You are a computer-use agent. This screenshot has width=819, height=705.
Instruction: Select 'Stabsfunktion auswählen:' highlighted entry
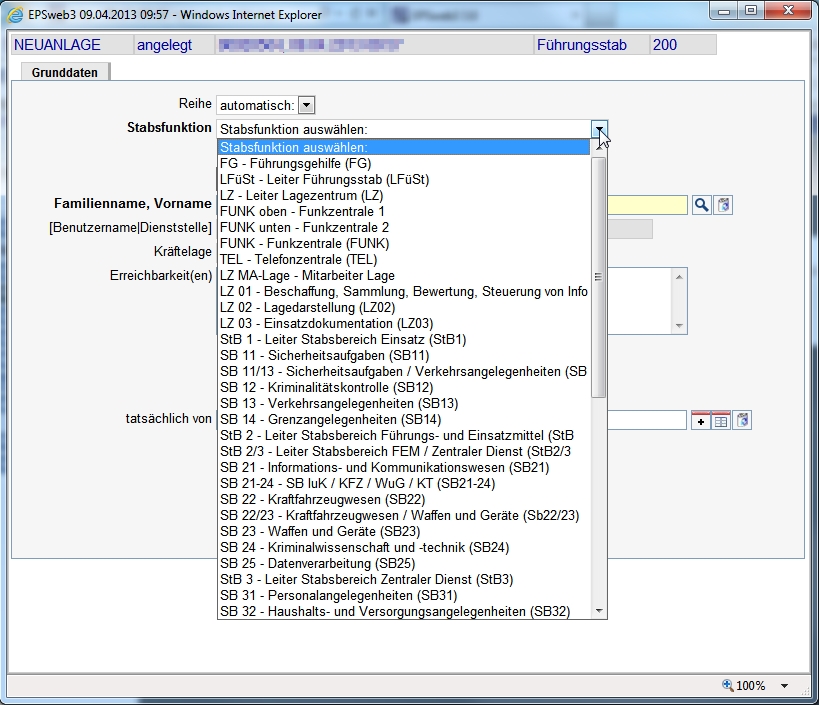click(x=403, y=147)
